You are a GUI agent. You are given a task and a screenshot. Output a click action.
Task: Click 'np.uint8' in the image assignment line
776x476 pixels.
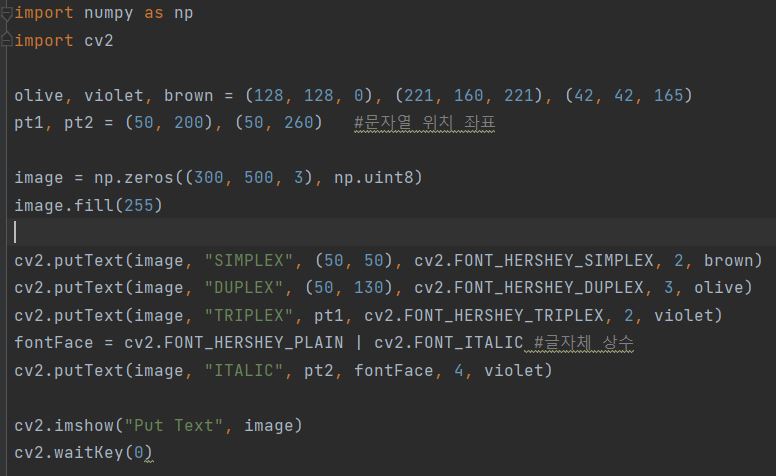click(x=374, y=177)
